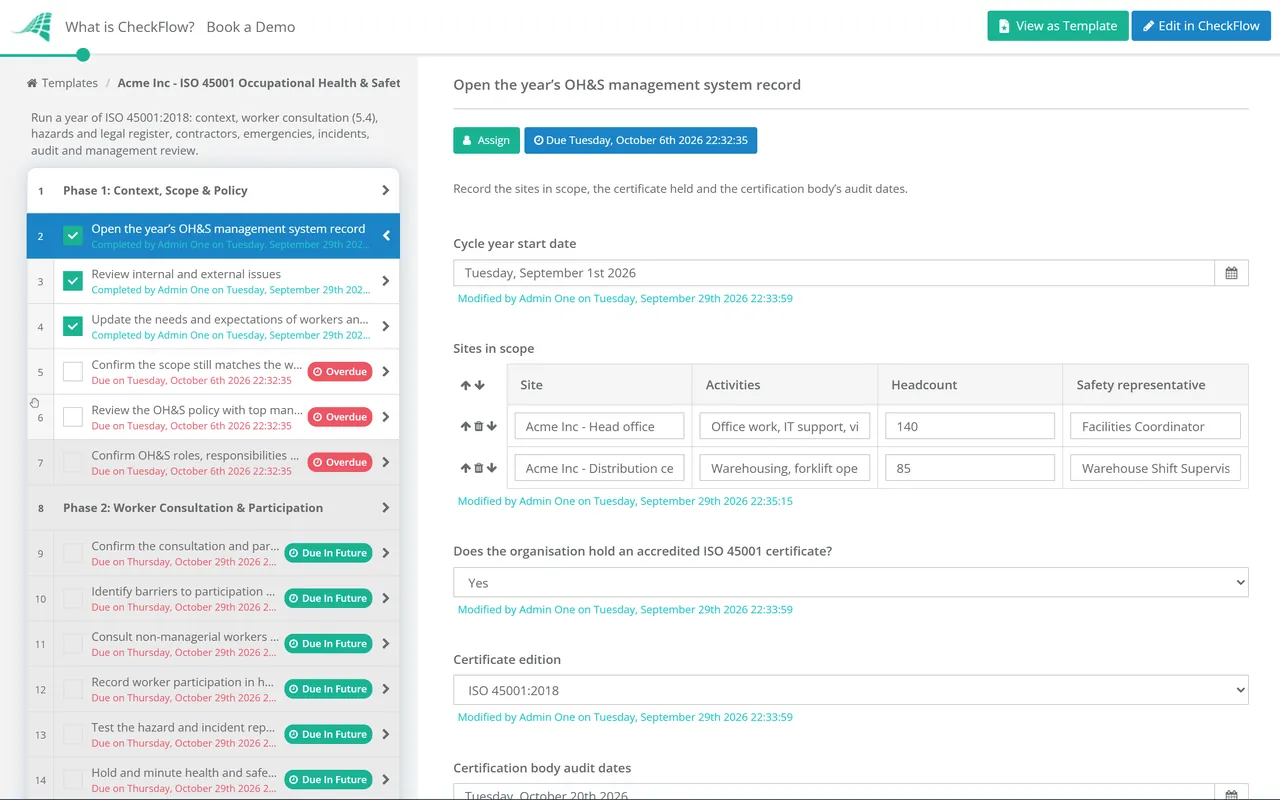Click sort down arrow in Sites table header
This screenshot has height=800, width=1280.
click(480, 385)
